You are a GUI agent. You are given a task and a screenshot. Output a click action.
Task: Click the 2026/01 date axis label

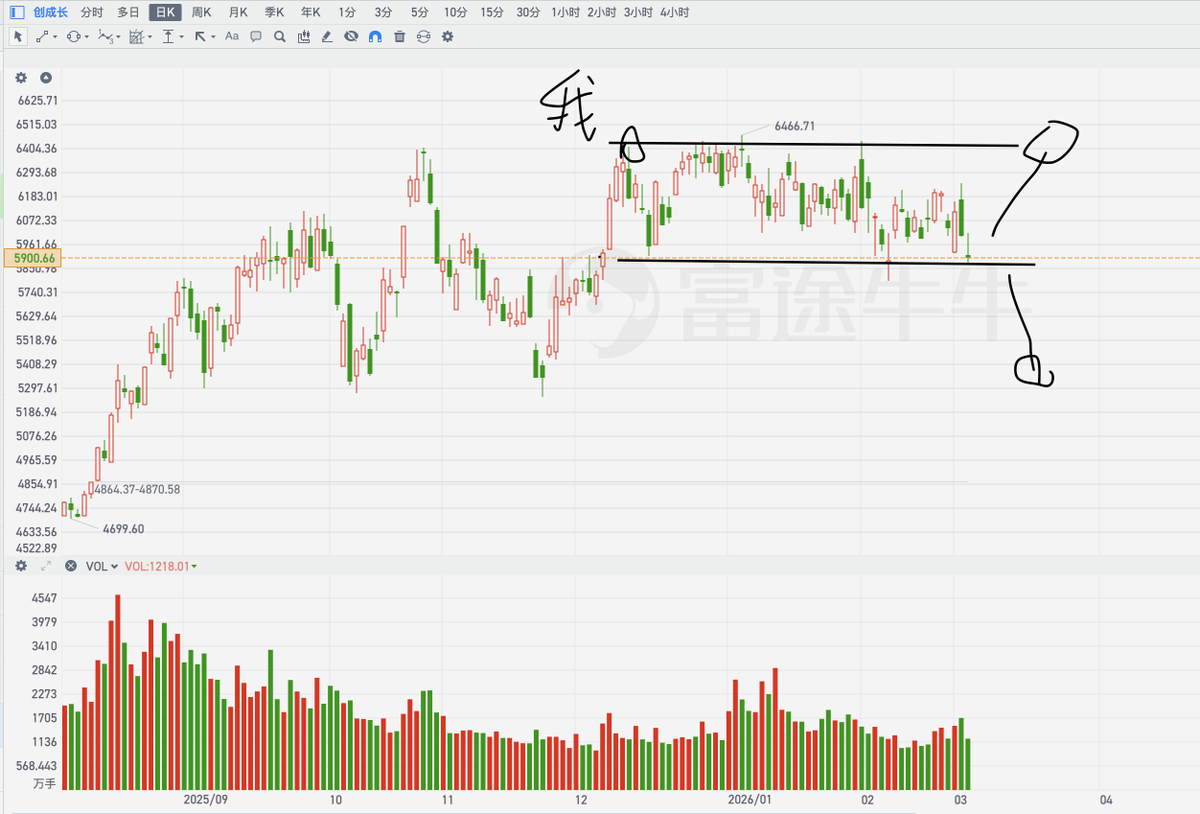[751, 800]
